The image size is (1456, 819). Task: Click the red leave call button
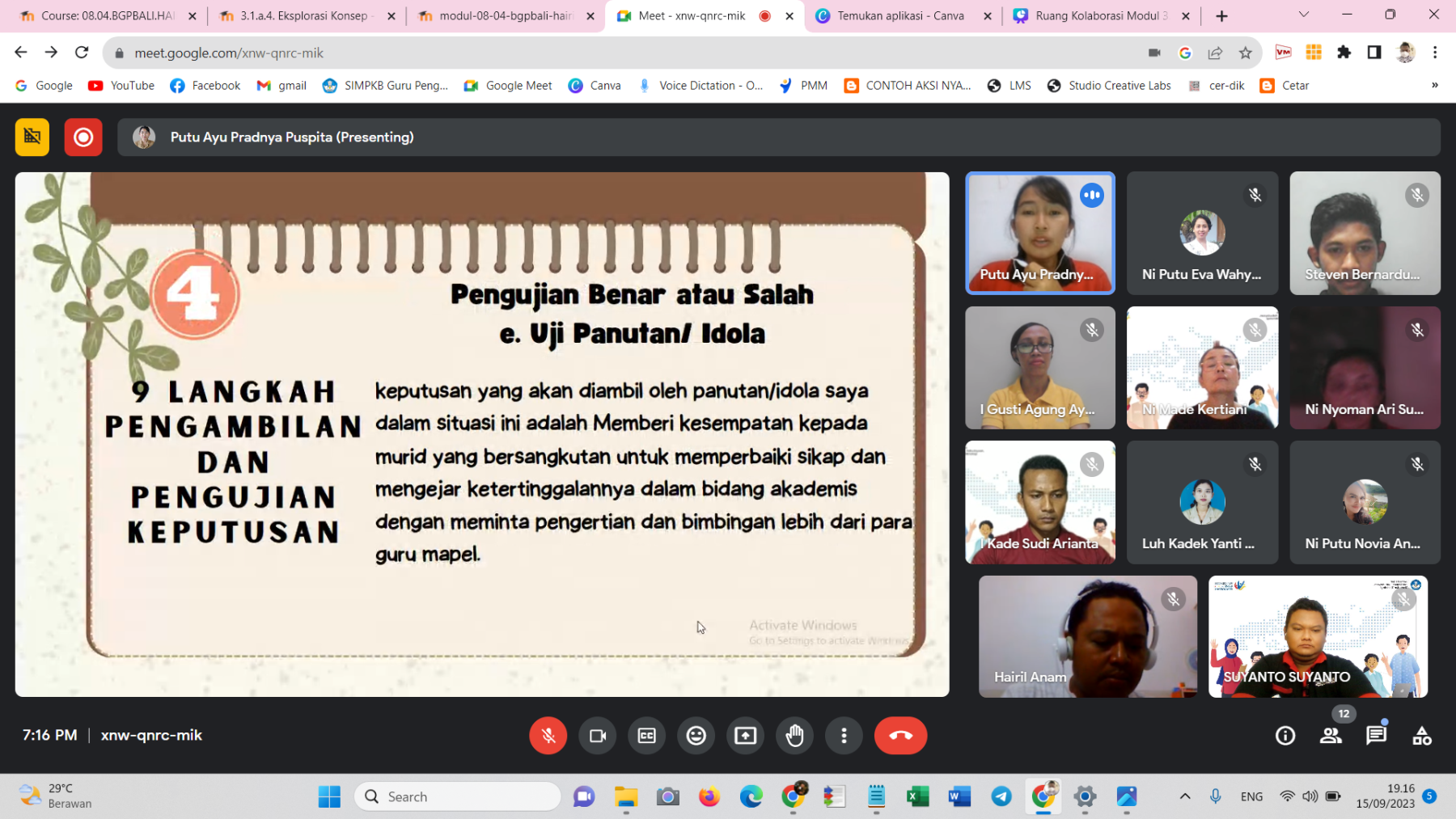click(899, 736)
